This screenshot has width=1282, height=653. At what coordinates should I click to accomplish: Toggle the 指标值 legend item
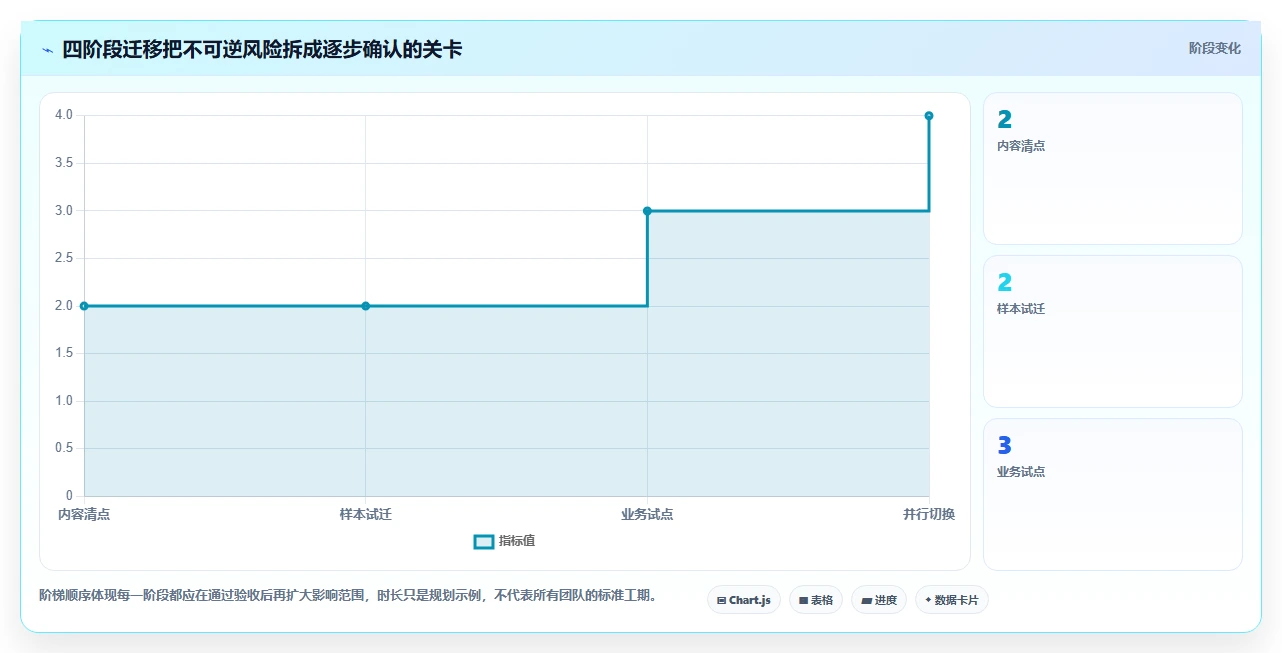(x=504, y=541)
